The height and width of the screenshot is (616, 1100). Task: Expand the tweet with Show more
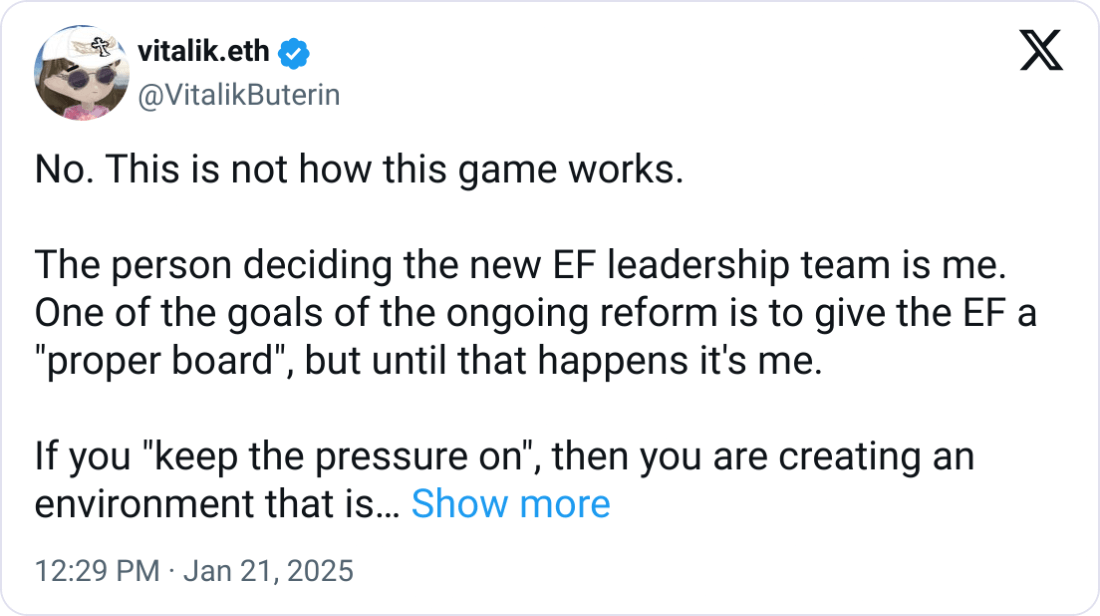pos(510,504)
